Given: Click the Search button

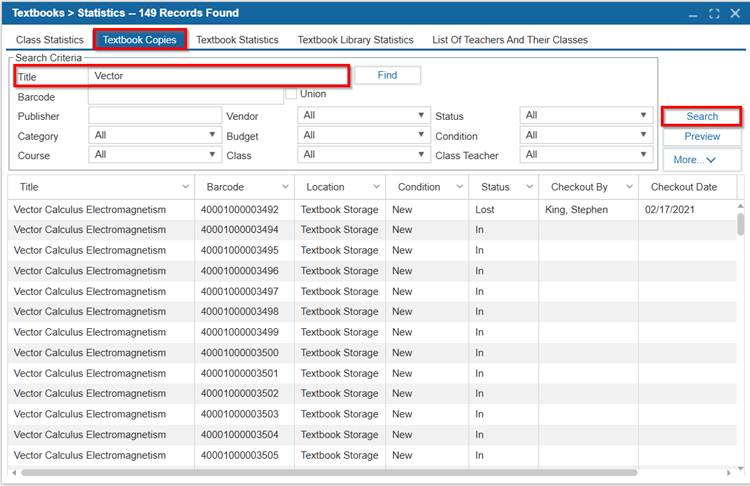Looking at the screenshot, I should 702,116.
